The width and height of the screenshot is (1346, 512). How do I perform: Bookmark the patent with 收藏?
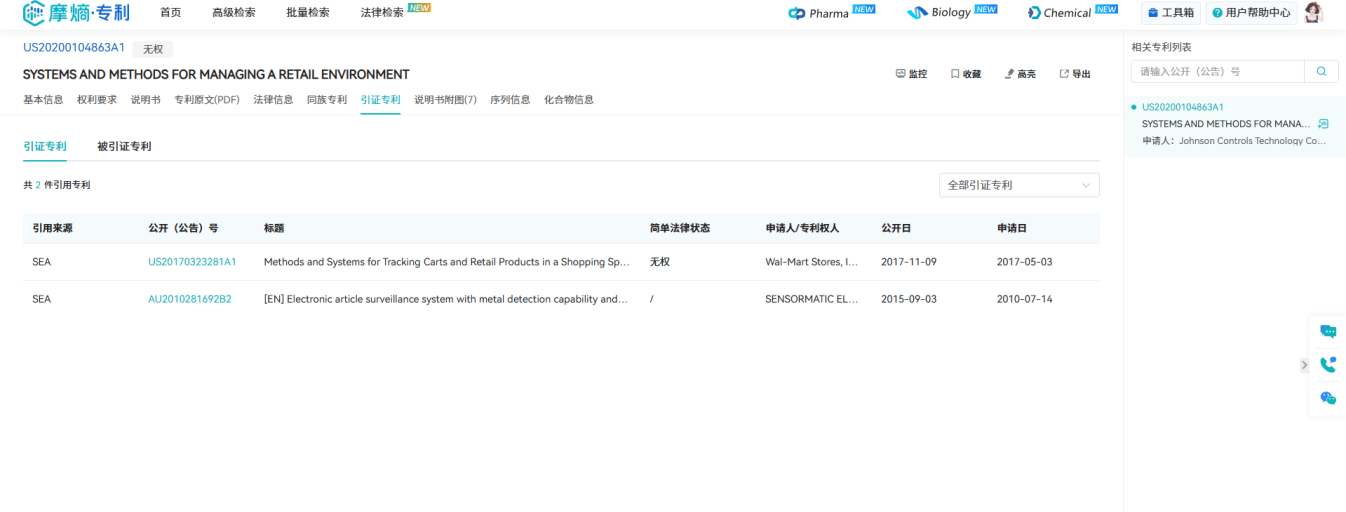[x=965, y=74]
